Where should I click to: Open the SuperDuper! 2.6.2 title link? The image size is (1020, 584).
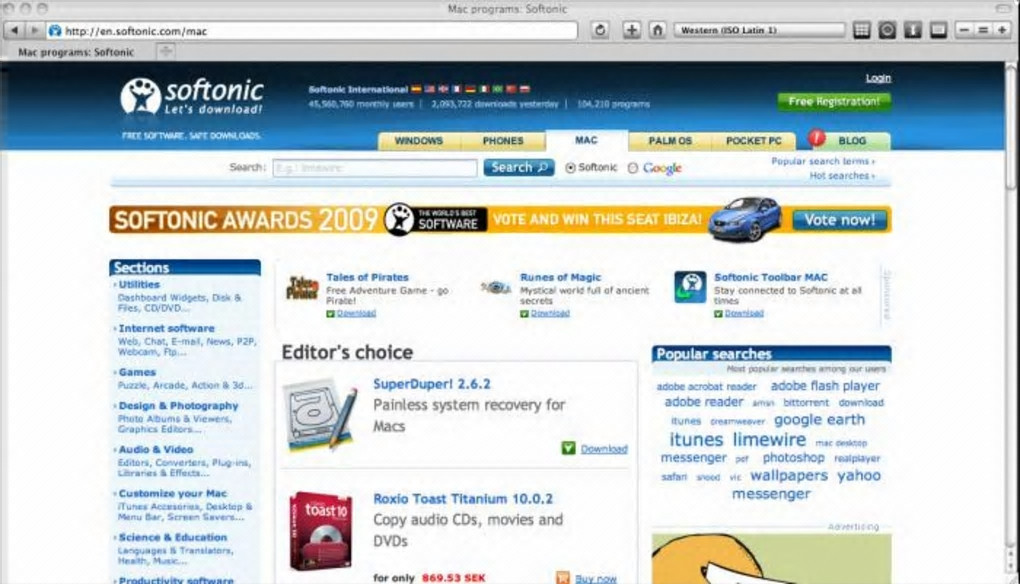(x=432, y=384)
